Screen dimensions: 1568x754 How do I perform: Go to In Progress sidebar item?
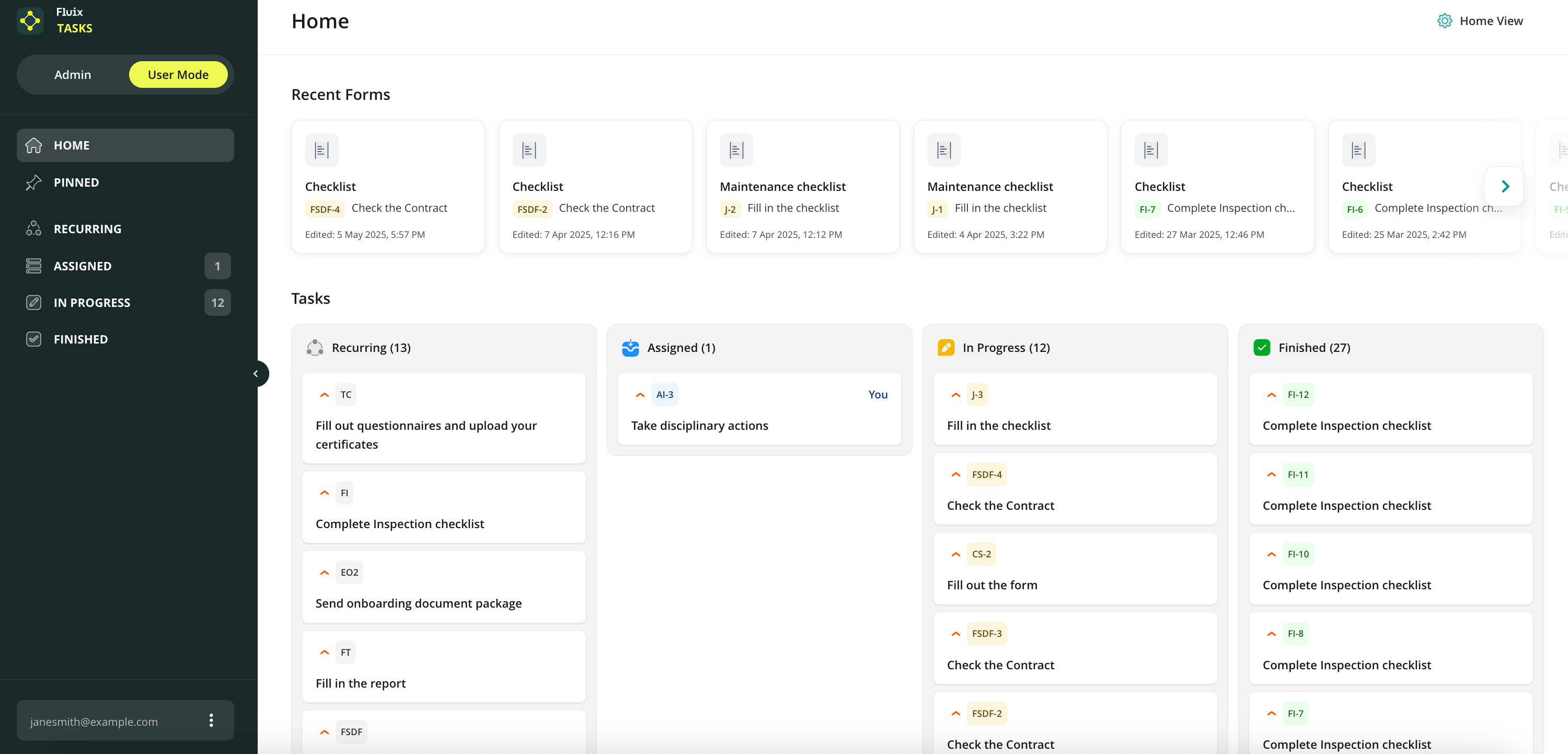click(x=91, y=303)
